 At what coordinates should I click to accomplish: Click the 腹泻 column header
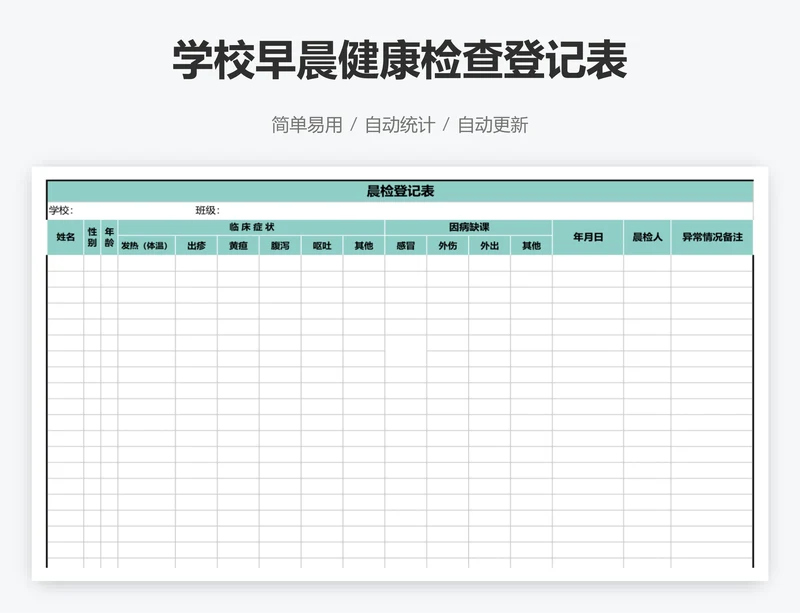[280, 246]
